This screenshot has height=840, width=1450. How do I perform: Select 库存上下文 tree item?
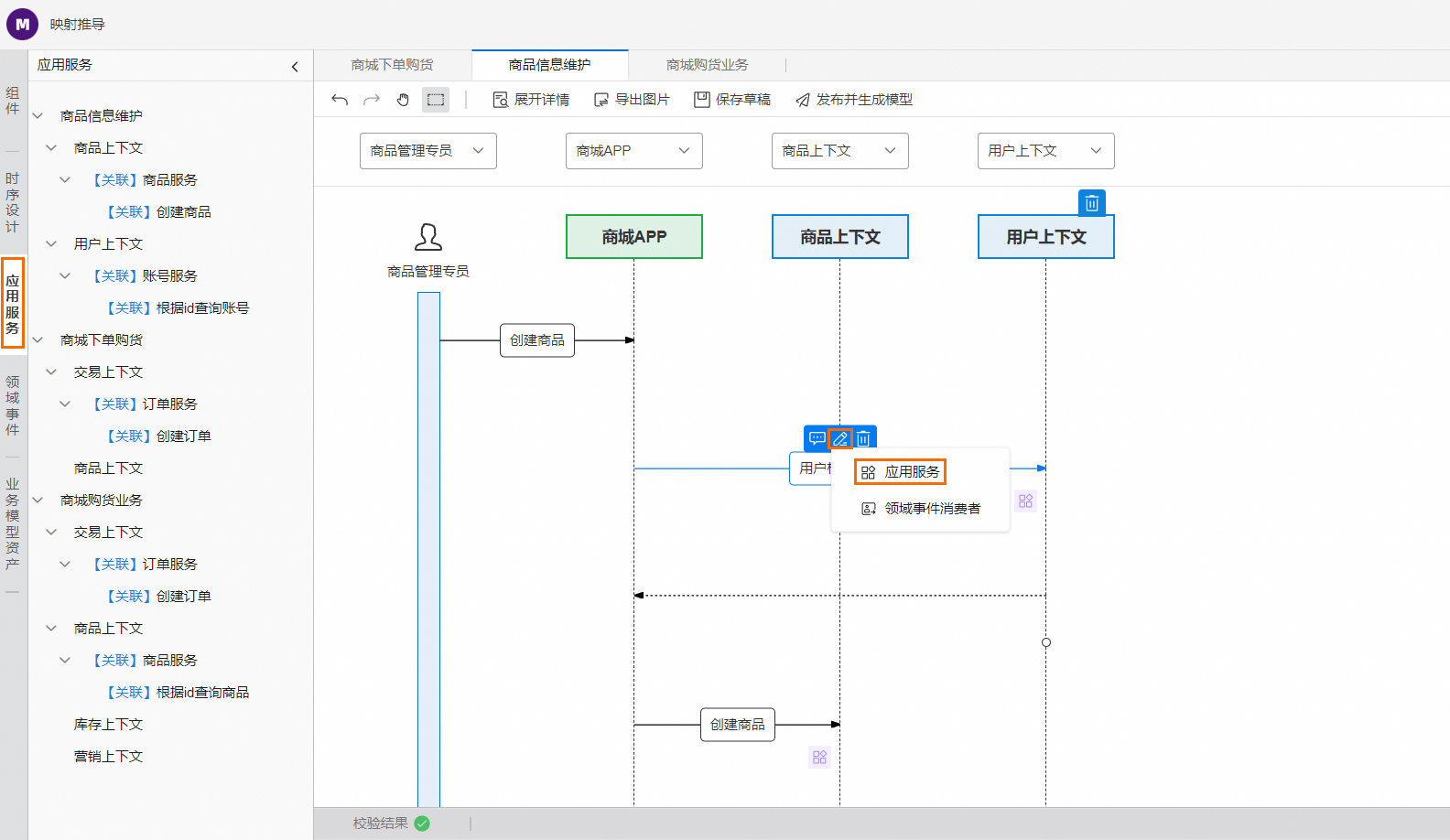tap(108, 725)
